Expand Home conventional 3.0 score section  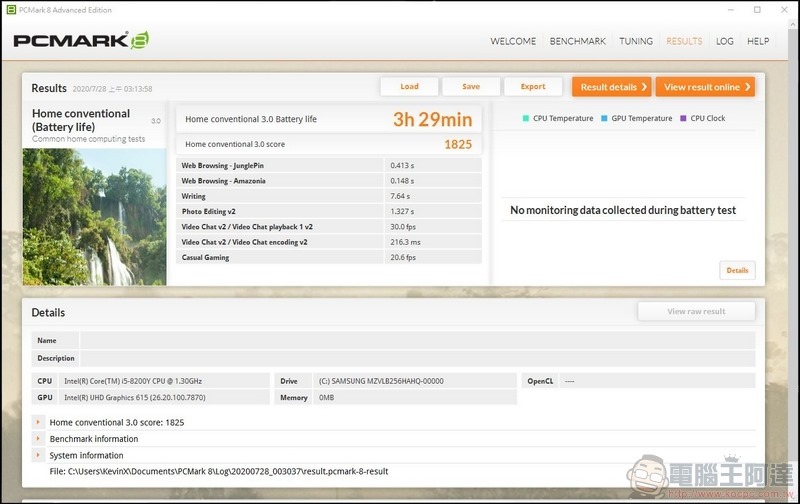click(x=39, y=422)
